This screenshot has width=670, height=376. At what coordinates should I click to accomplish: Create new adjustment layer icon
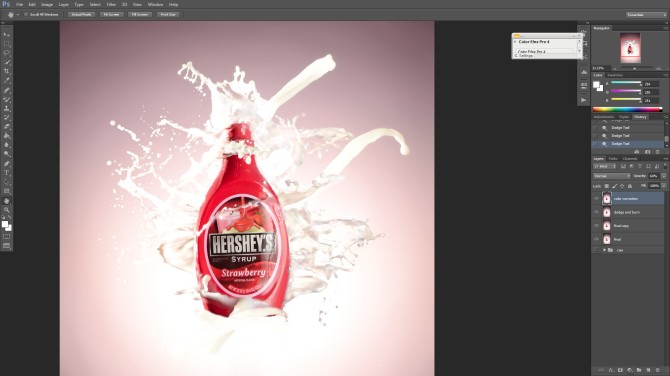[x=630, y=370]
